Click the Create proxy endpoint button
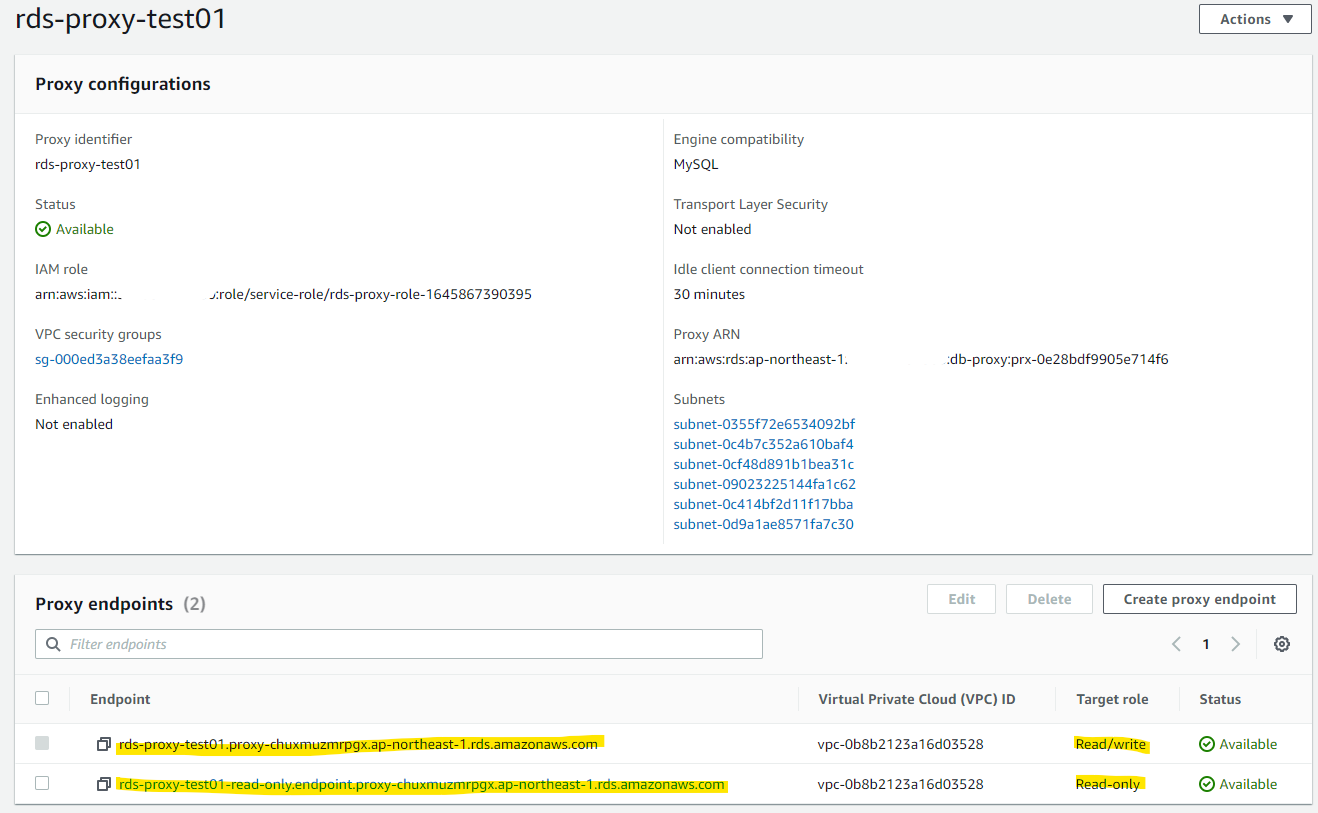The image size is (1318, 813). pos(1199,598)
